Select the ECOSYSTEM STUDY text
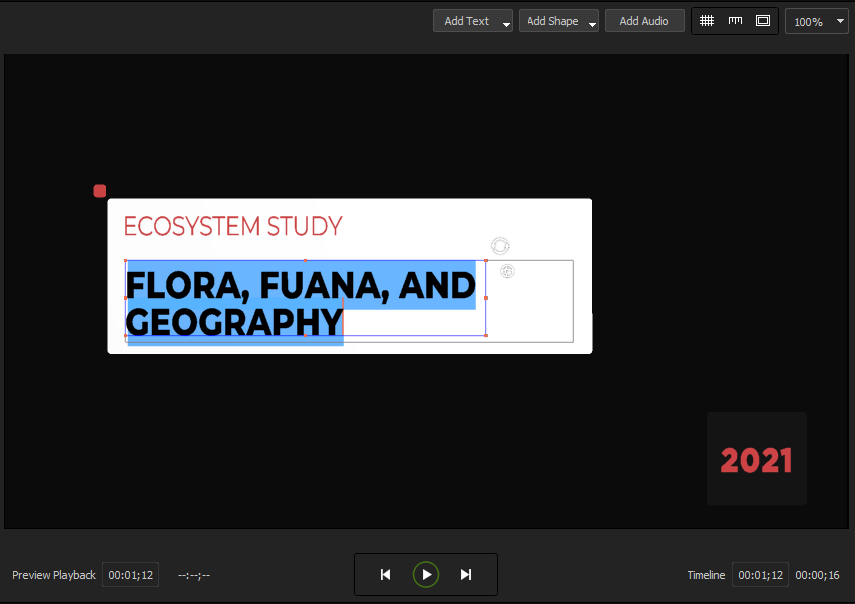Image resolution: width=855 pixels, height=604 pixels. [233, 226]
